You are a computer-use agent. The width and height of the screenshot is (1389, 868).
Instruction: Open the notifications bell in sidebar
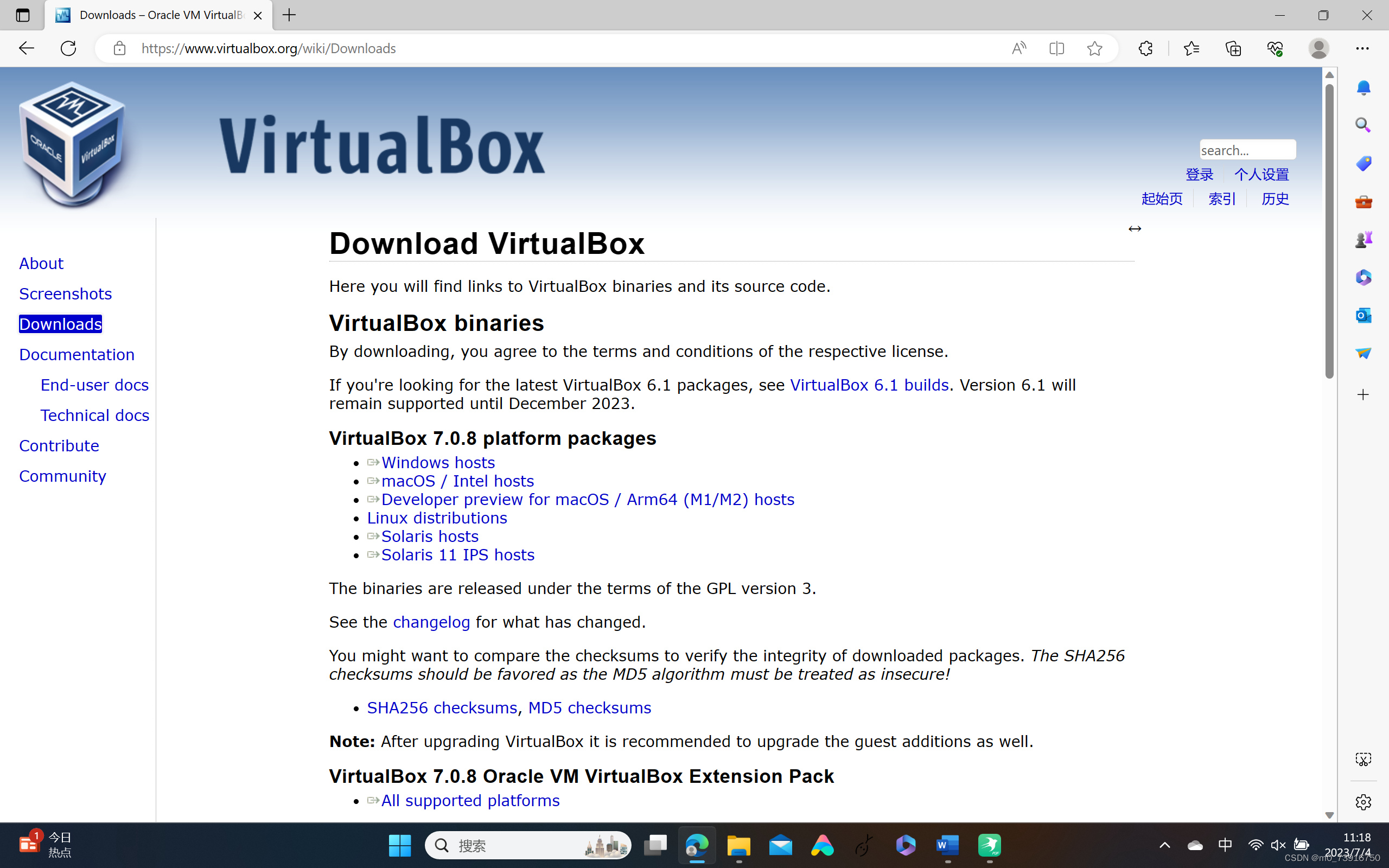[1363, 88]
